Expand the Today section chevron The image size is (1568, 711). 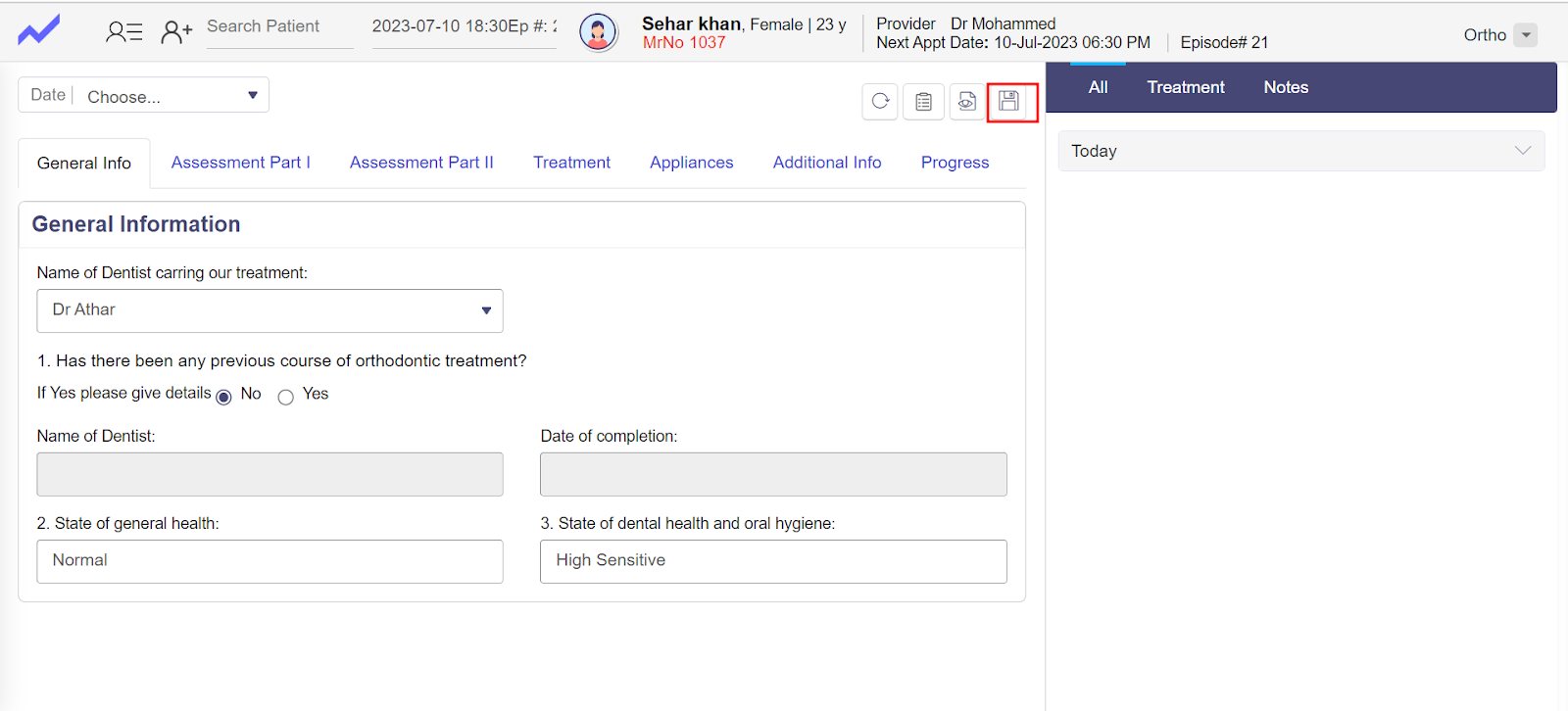pos(1522,151)
